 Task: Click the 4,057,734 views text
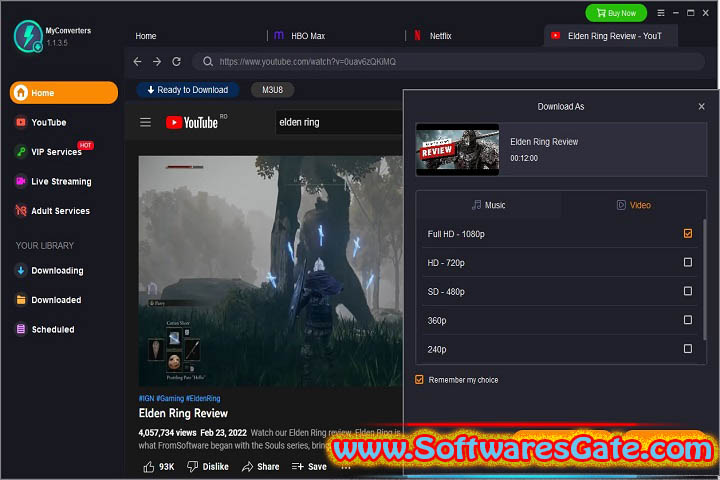pos(168,433)
